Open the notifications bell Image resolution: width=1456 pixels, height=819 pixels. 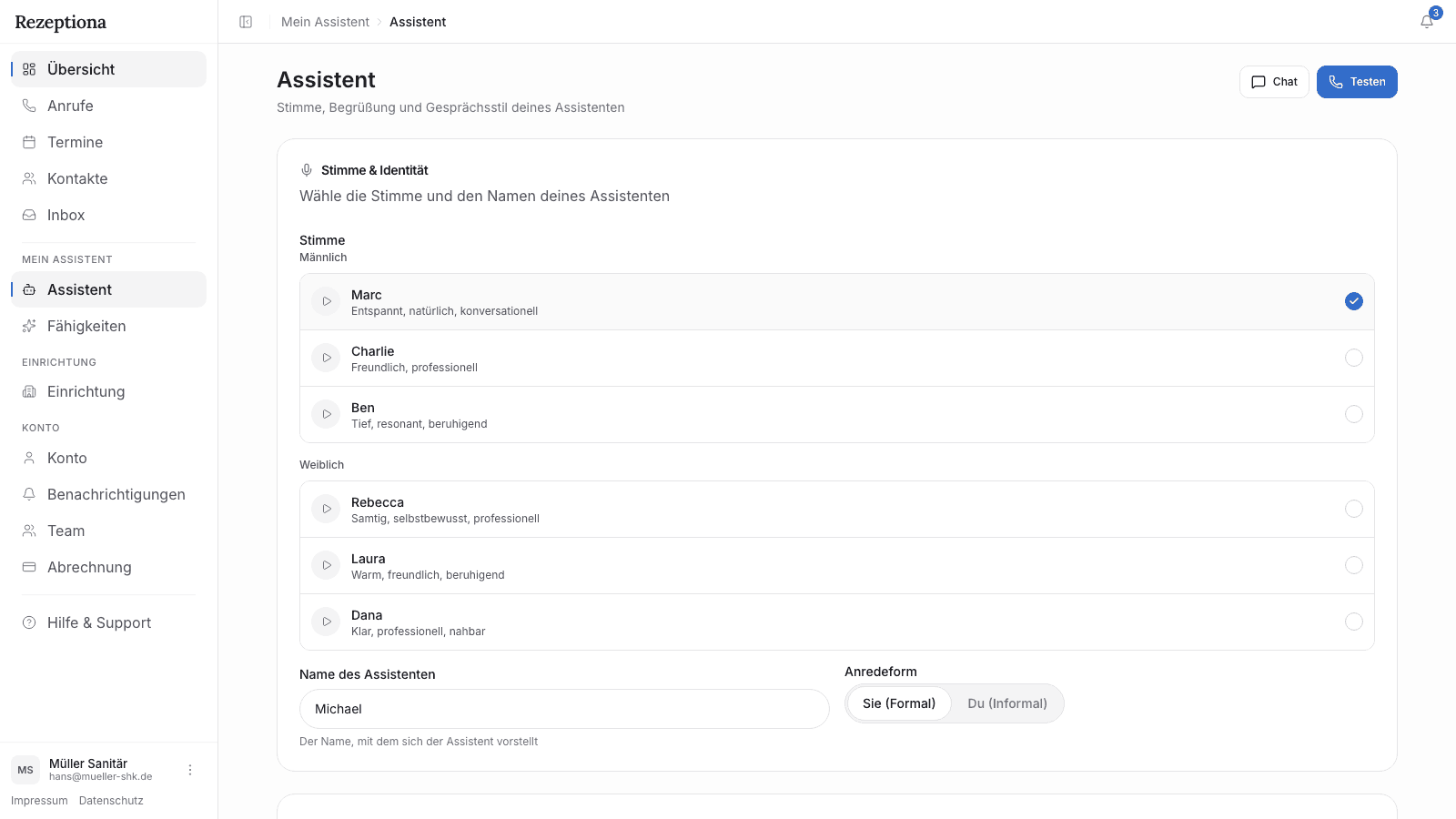1427,22
